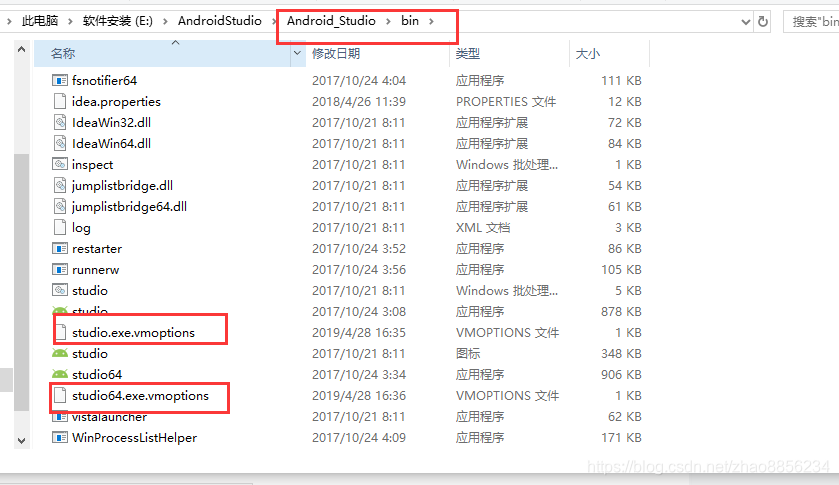Click the 878 KB size cell
Image resolution: width=839 pixels, height=485 pixels.
621,312
